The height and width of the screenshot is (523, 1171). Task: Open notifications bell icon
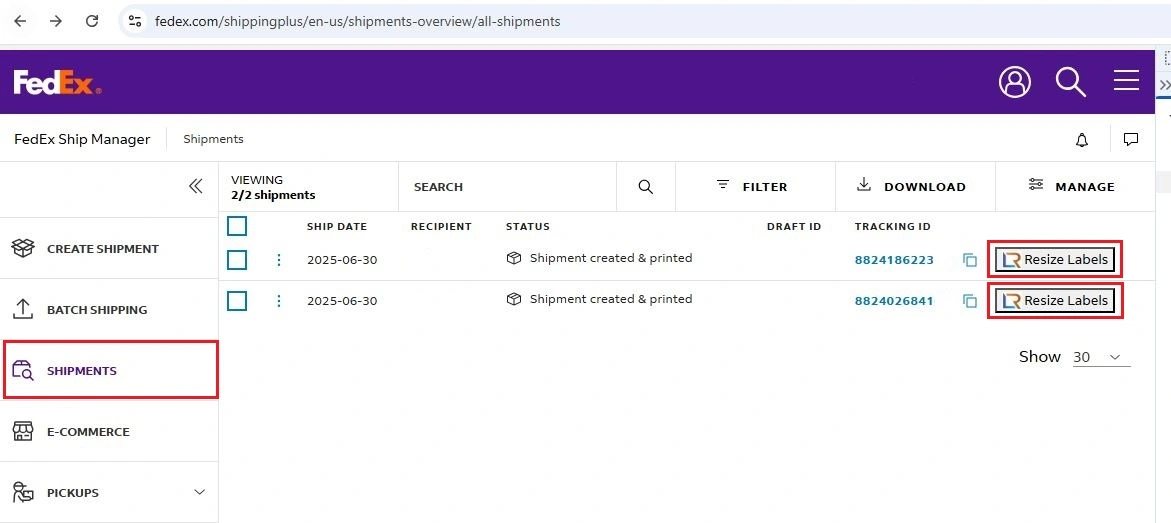tap(1081, 140)
